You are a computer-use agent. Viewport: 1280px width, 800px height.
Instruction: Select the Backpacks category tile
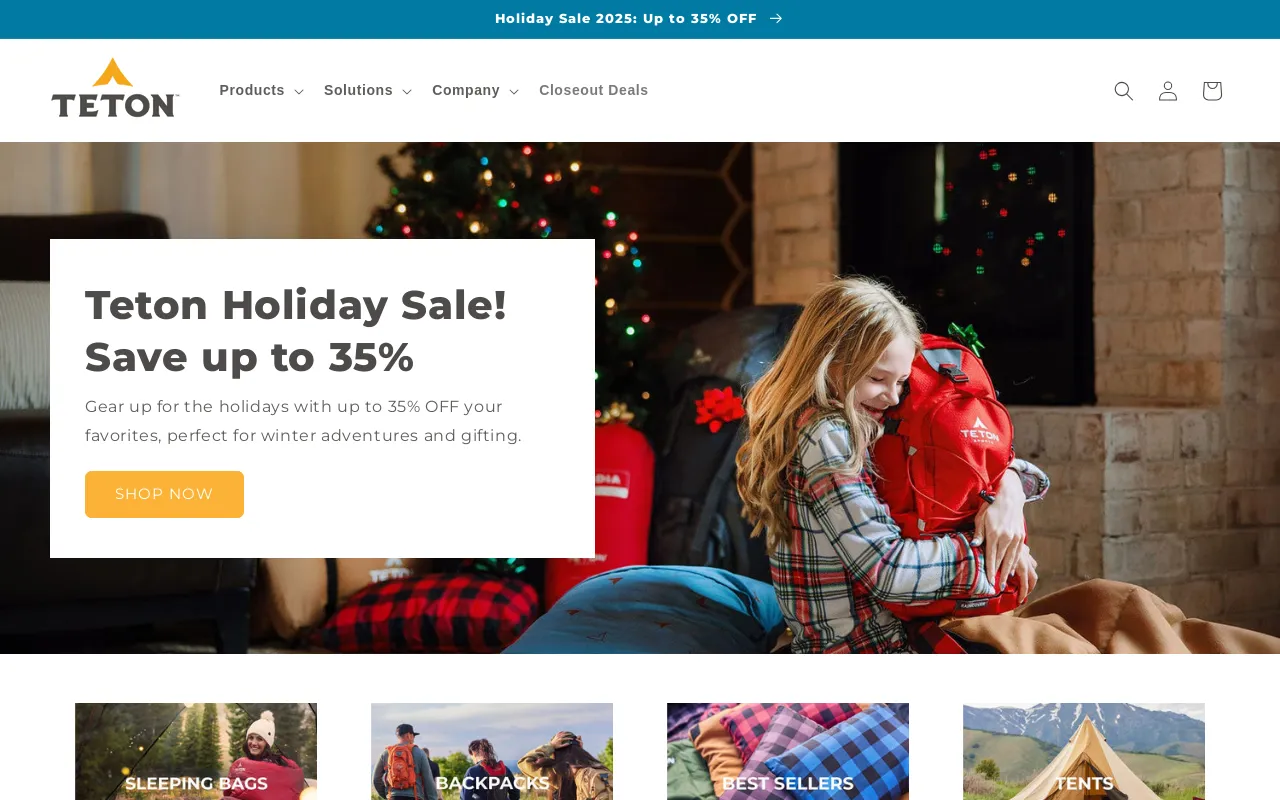[492, 752]
